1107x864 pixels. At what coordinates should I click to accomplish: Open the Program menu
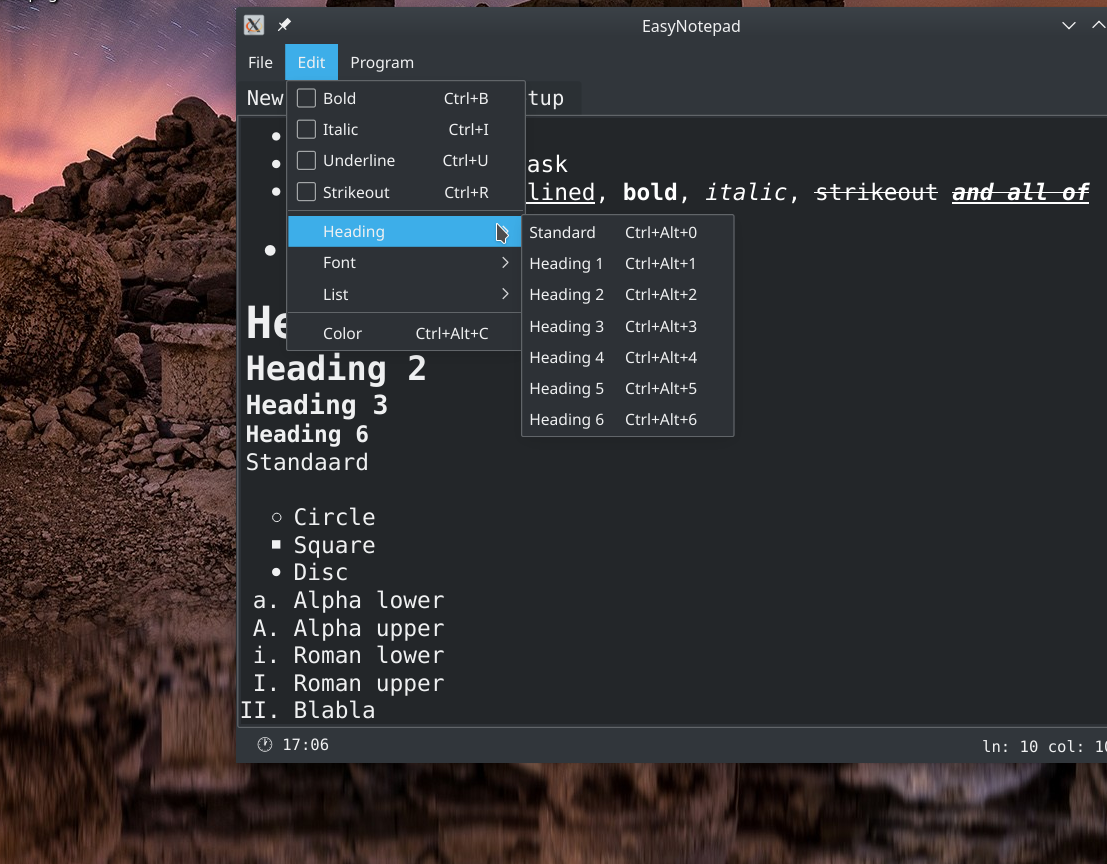point(382,62)
